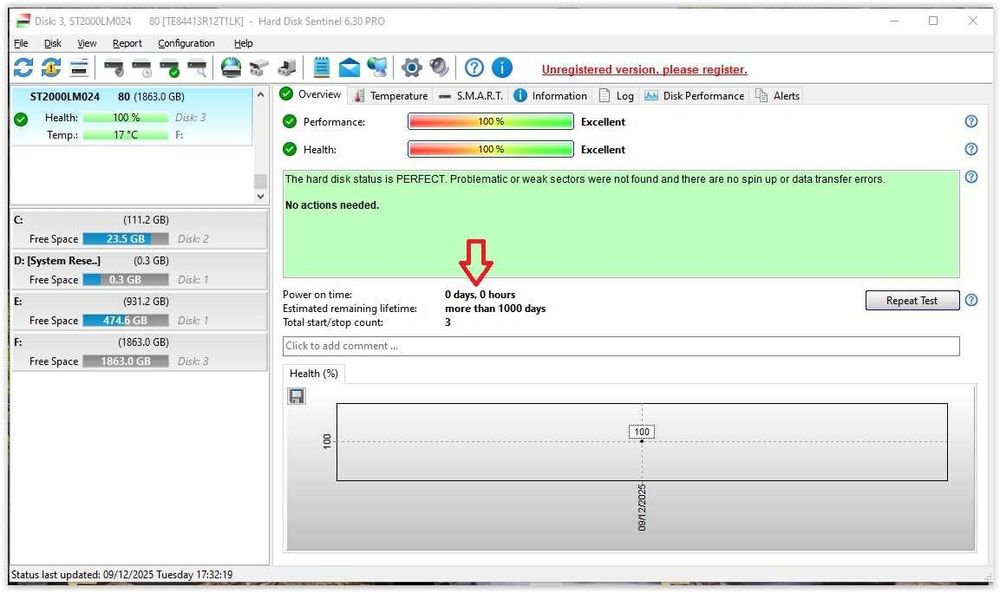
Task: Click the disk icon with gear badge
Action: click(x=114, y=67)
